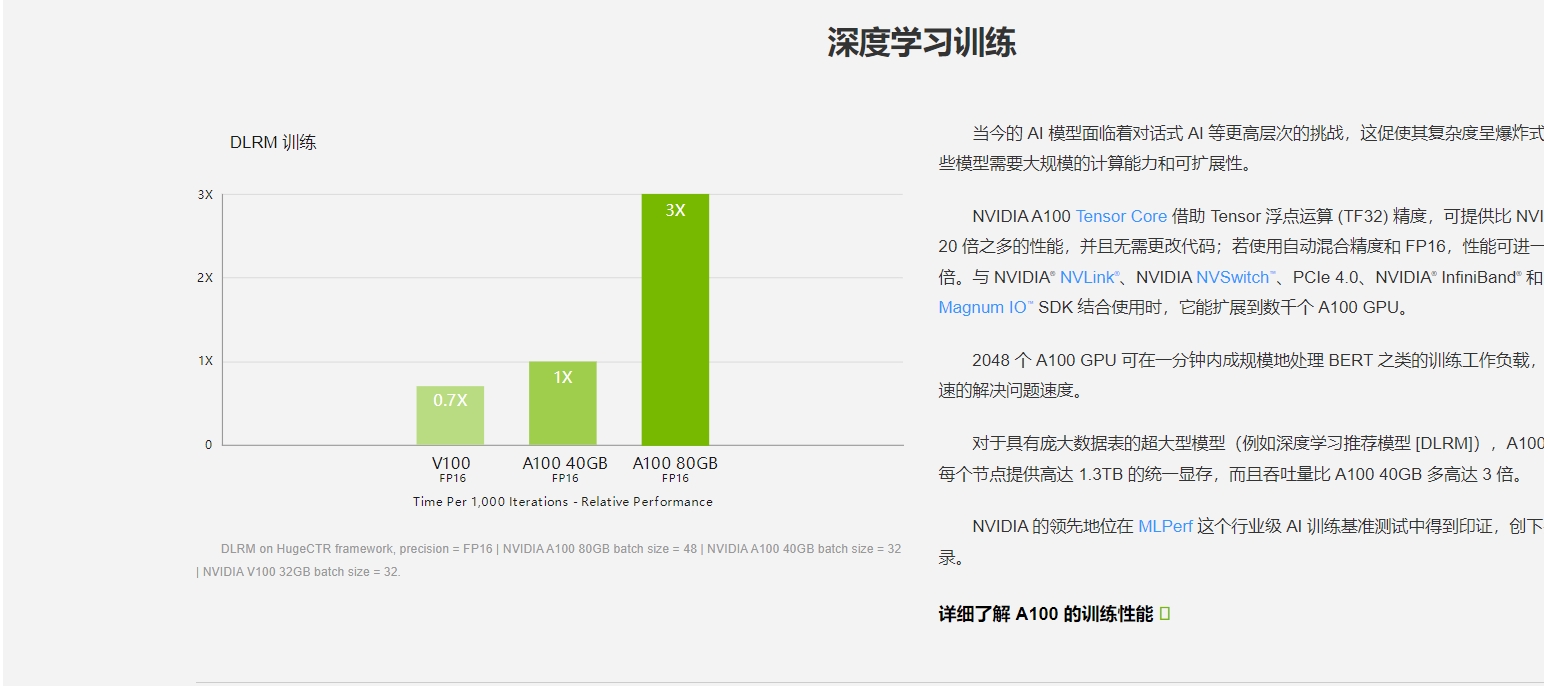
Task: Click the 1X bar for A100 40GB
Action: [x=562, y=400]
